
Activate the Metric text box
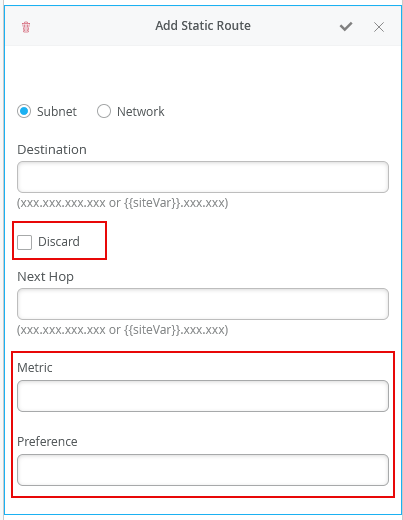[203, 396]
